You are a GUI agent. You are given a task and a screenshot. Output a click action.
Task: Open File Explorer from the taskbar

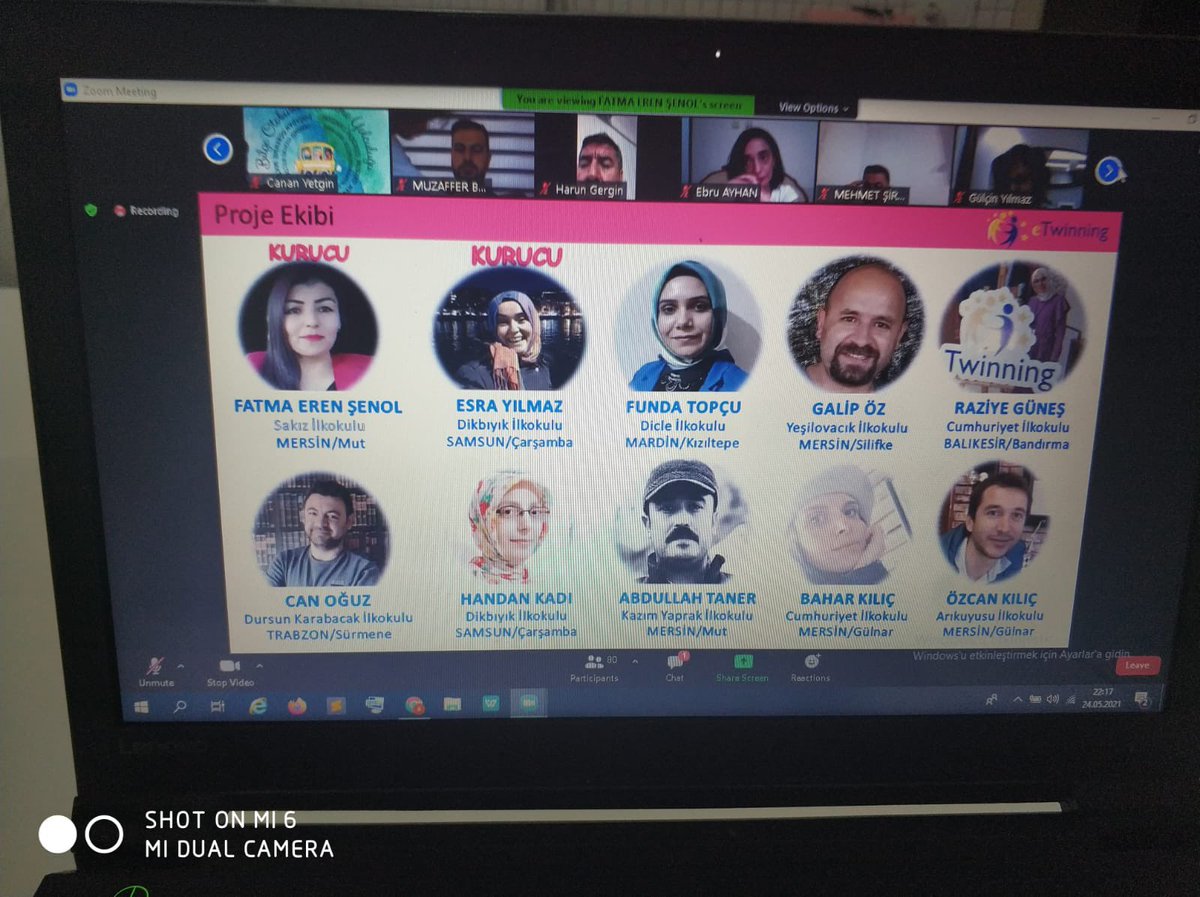tap(452, 705)
